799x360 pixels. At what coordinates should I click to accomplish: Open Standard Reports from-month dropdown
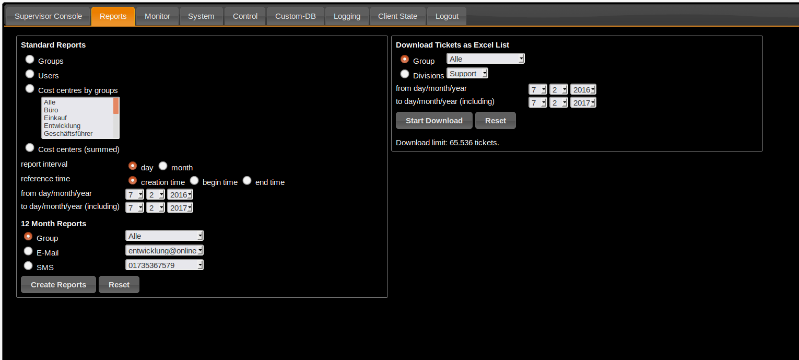click(x=155, y=195)
